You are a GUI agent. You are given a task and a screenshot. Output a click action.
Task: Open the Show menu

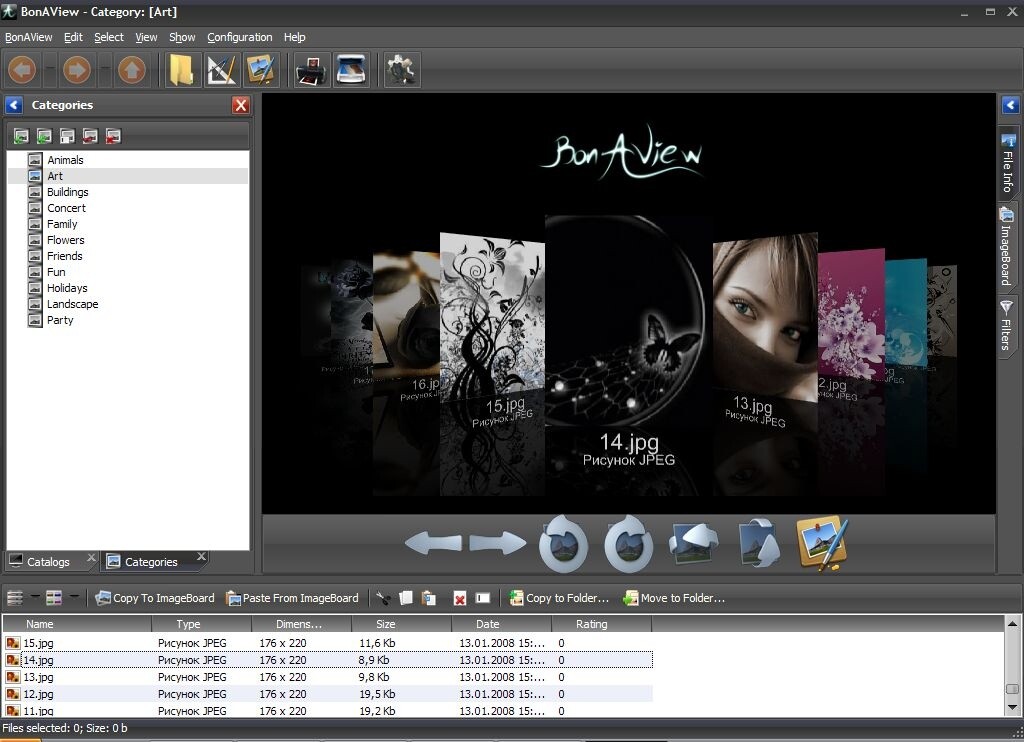click(182, 37)
